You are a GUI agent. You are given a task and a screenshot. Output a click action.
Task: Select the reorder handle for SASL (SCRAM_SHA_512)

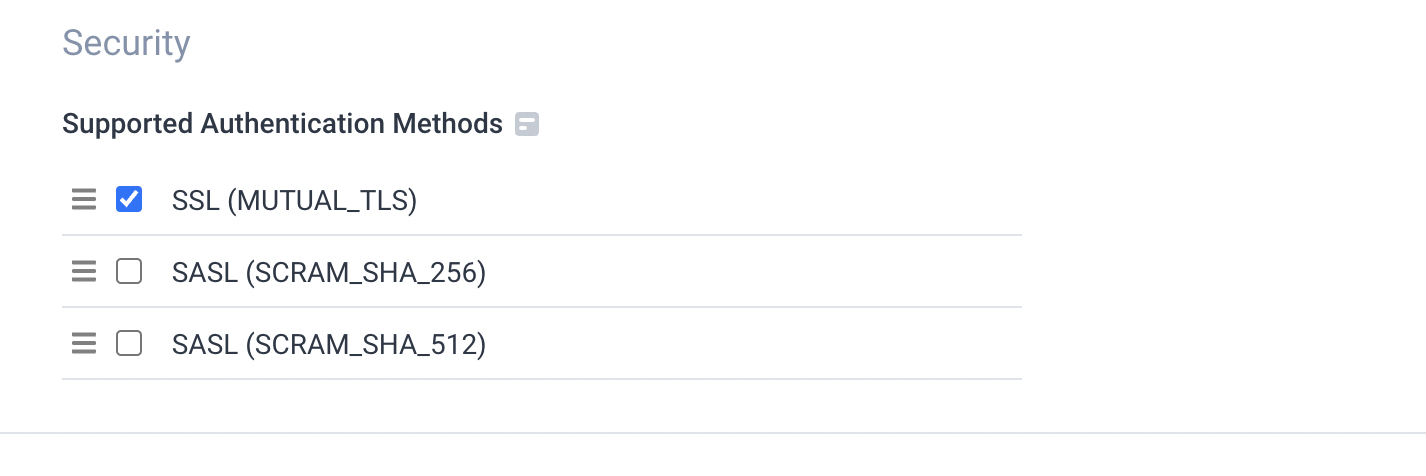point(84,344)
